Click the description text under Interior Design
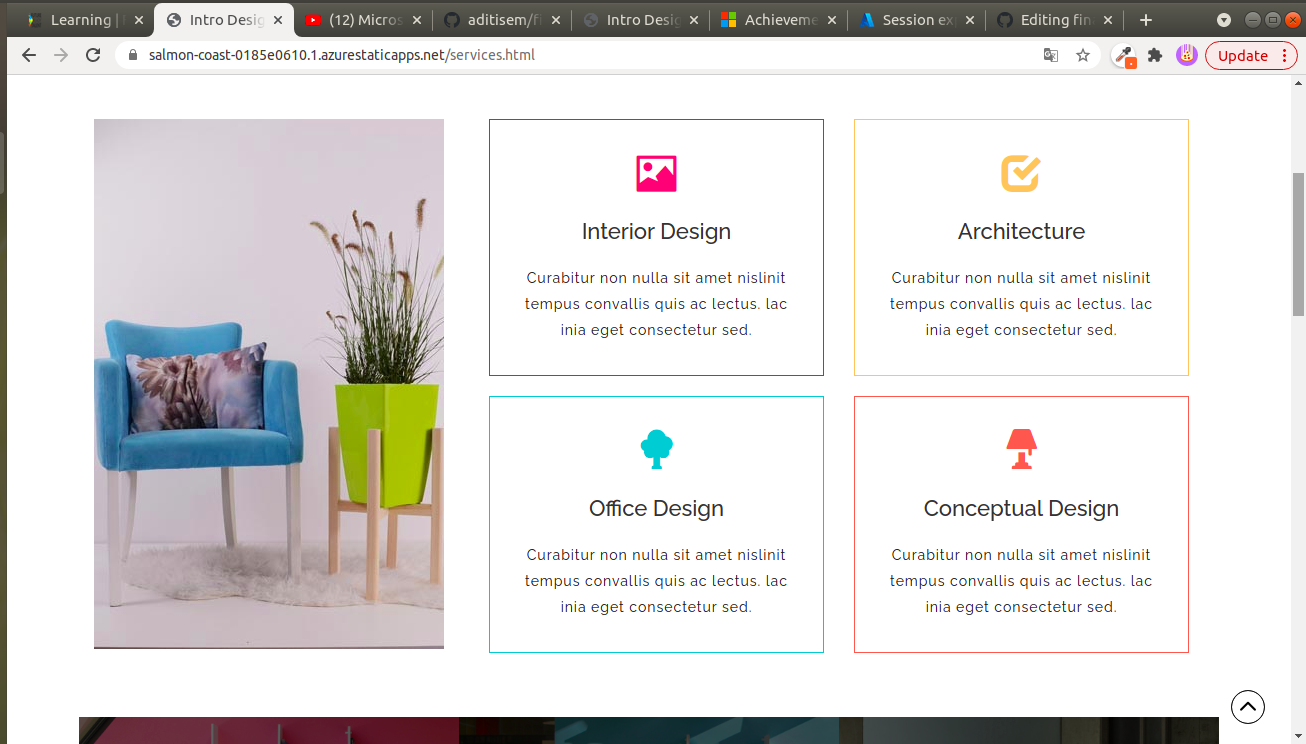 pyautogui.click(x=656, y=304)
